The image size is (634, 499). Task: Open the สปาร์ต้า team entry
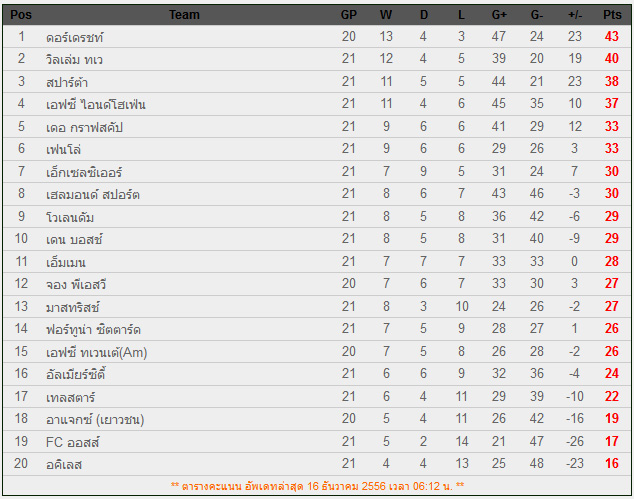(68, 82)
